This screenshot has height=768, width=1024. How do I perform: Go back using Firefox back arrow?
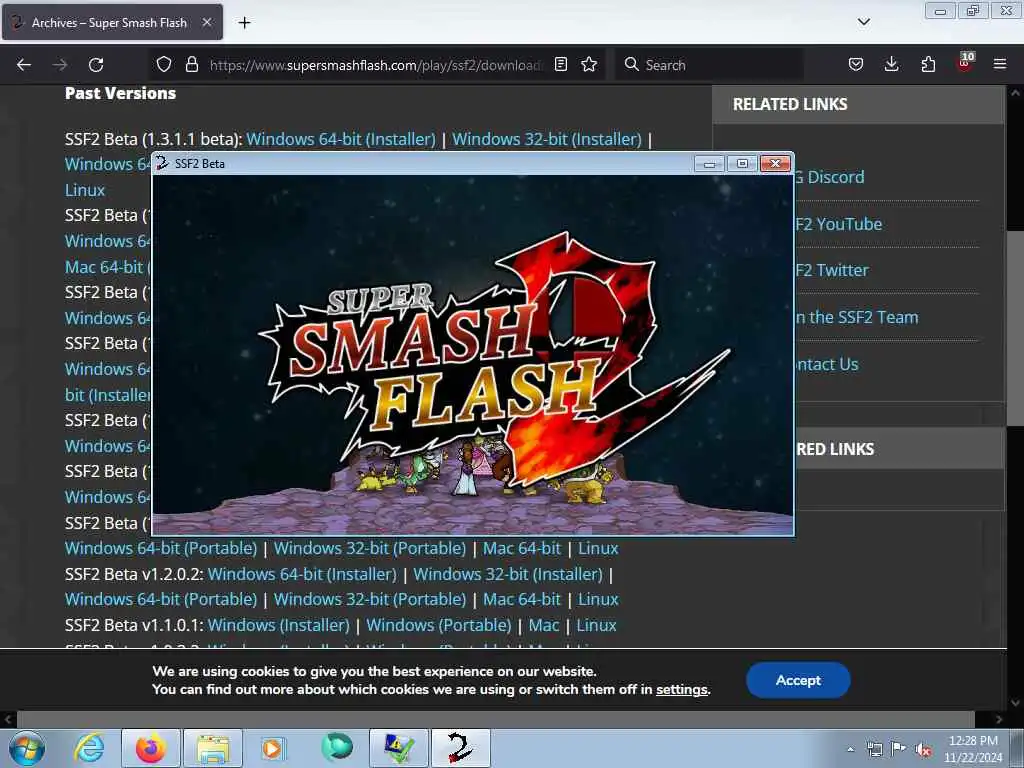coord(24,65)
